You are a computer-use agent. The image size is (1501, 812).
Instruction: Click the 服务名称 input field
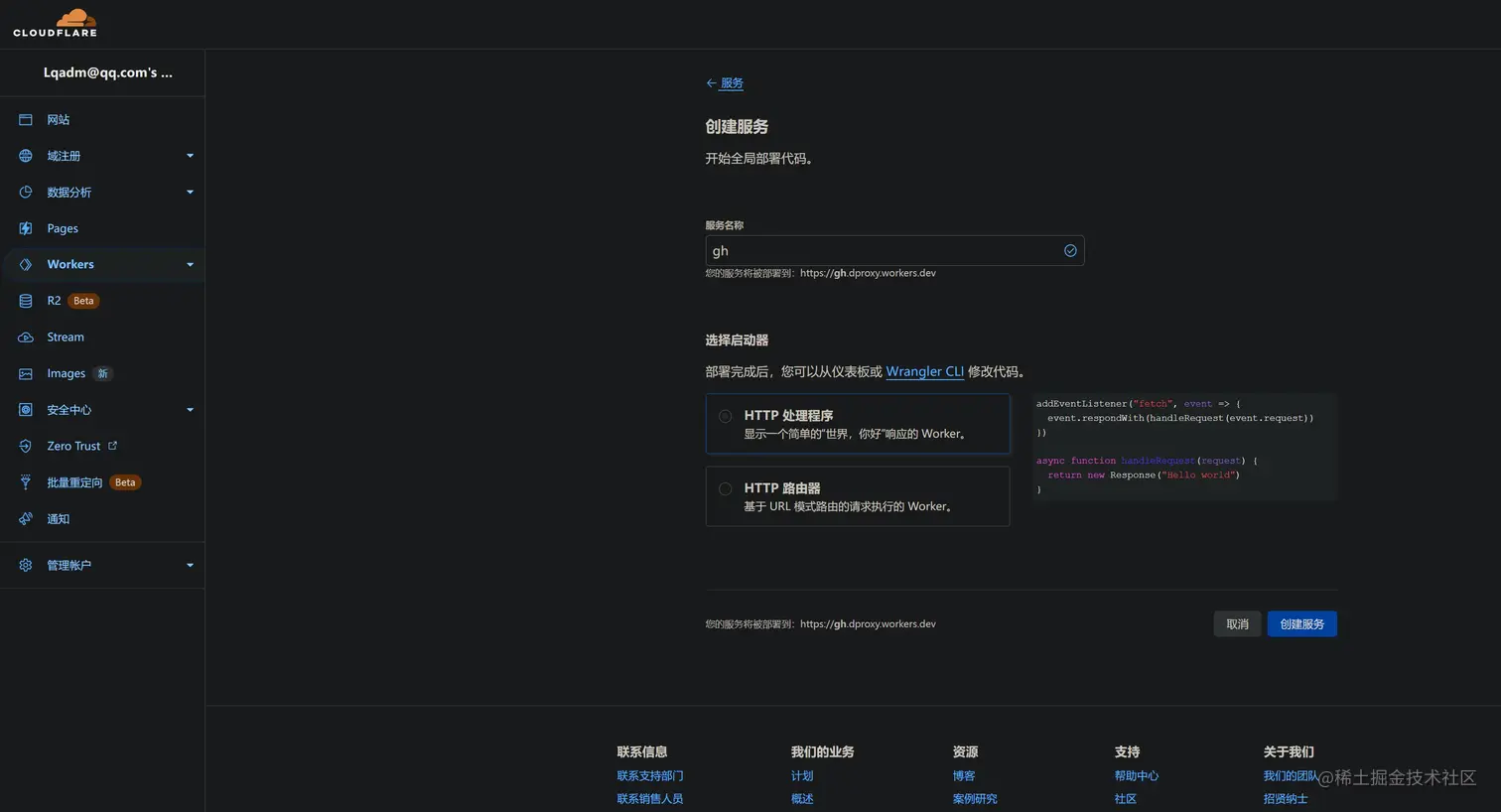(x=894, y=250)
